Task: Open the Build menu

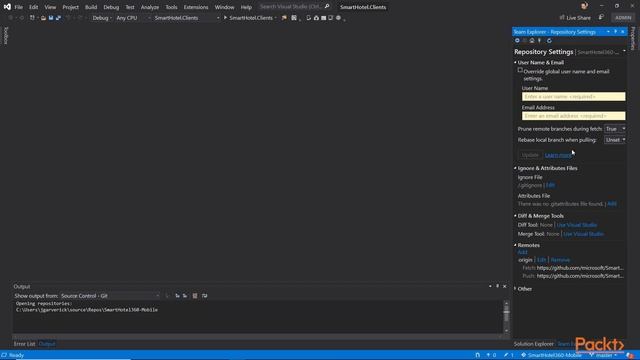Action: (x=91, y=7)
